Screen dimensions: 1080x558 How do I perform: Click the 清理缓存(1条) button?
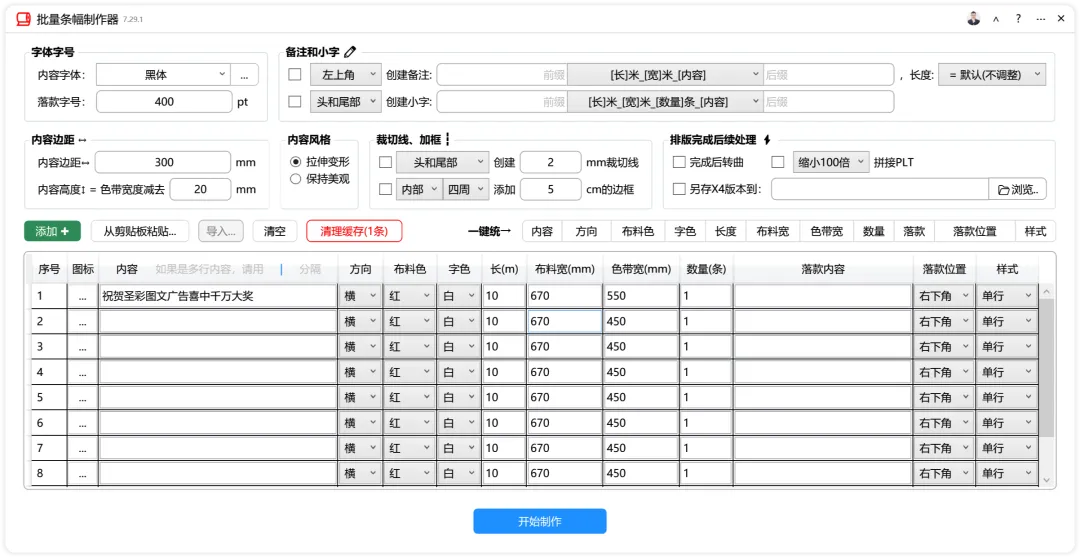pyautogui.click(x=354, y=231)
